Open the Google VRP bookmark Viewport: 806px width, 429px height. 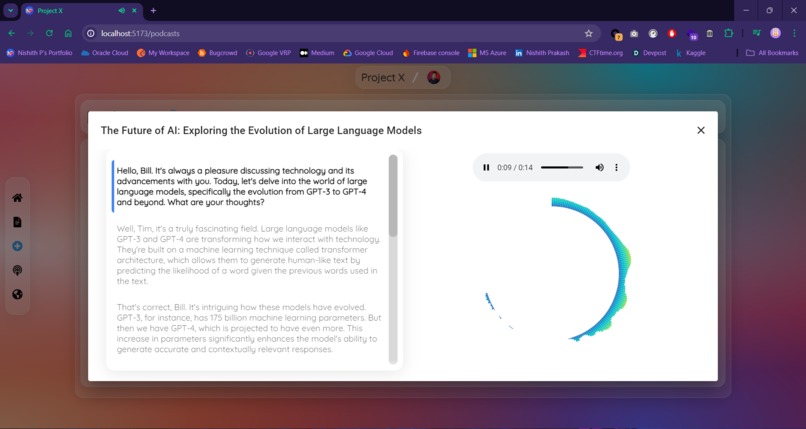pyautogui.click(x=269, y=53)
